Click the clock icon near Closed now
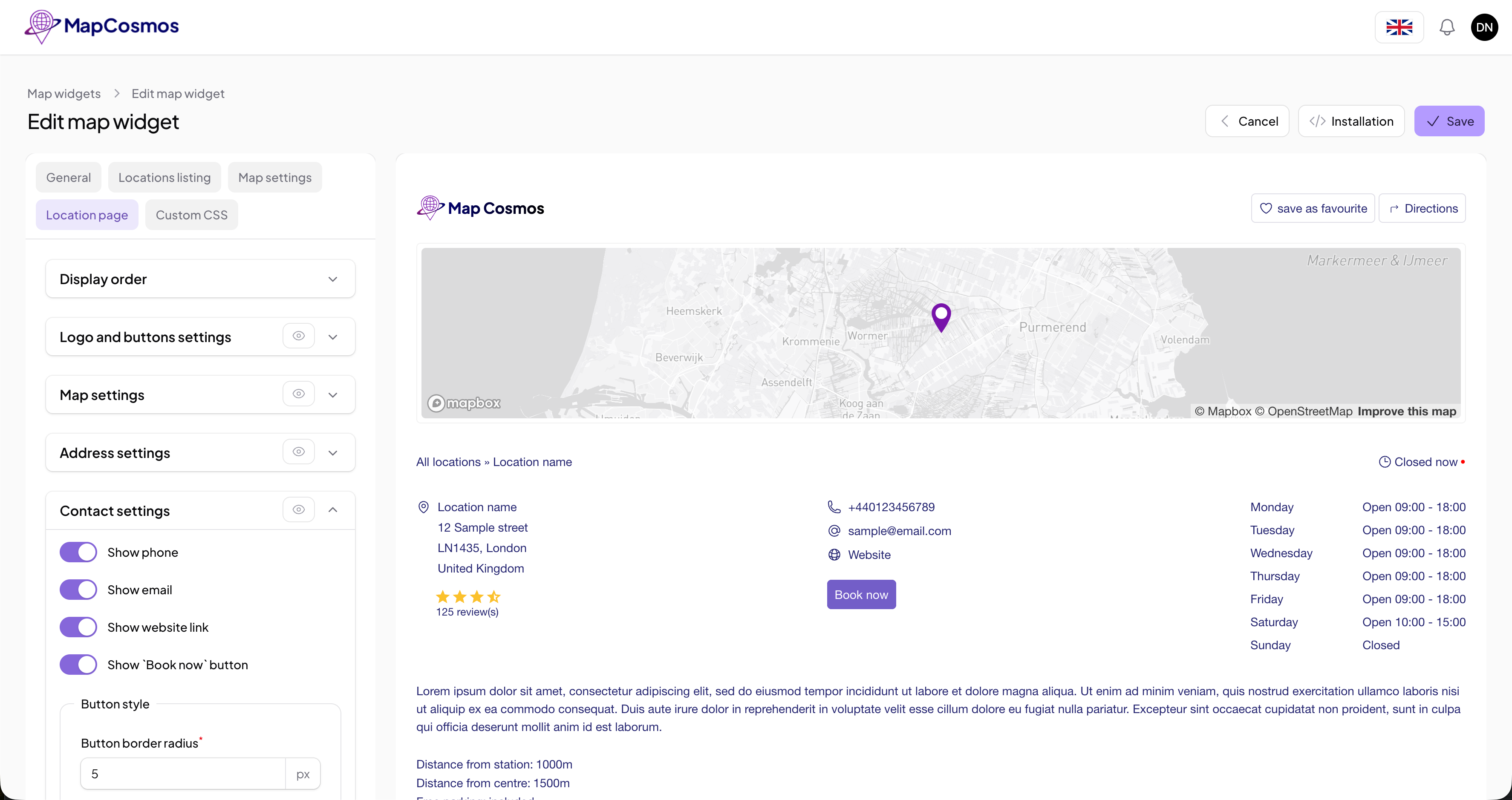1512x800 pixels. click(x=1384, y=462)
